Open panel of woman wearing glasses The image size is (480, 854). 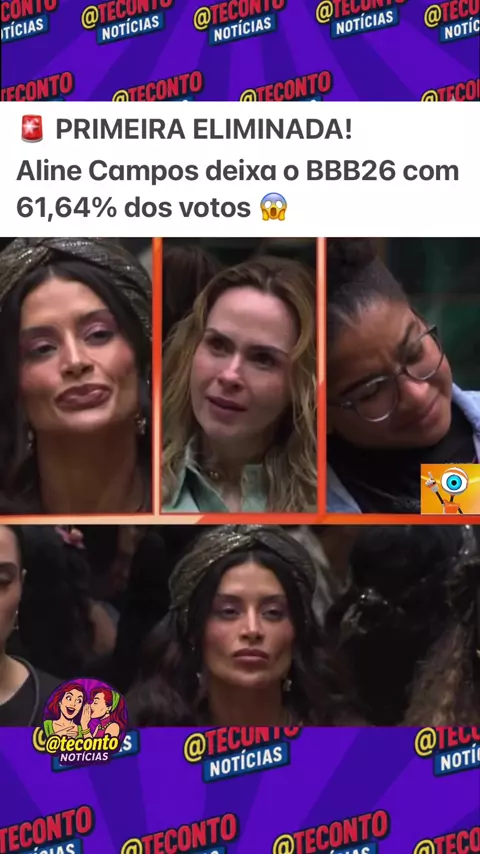[x=403, y=375]
